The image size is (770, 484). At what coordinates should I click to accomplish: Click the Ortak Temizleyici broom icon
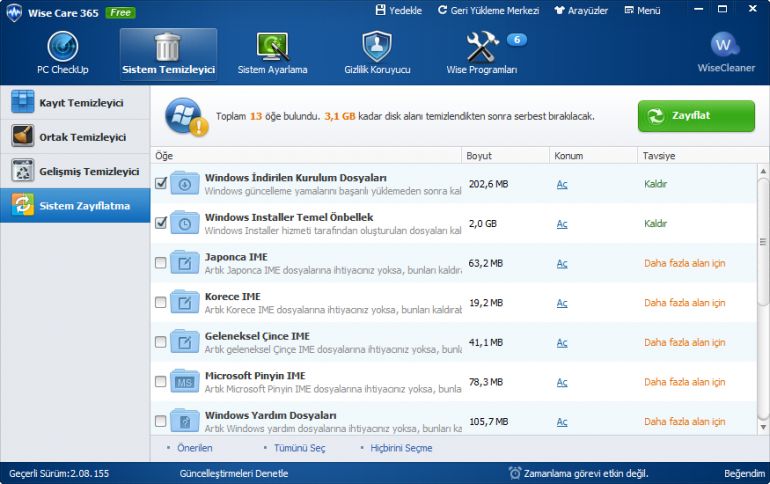click(x=22, y=136)
